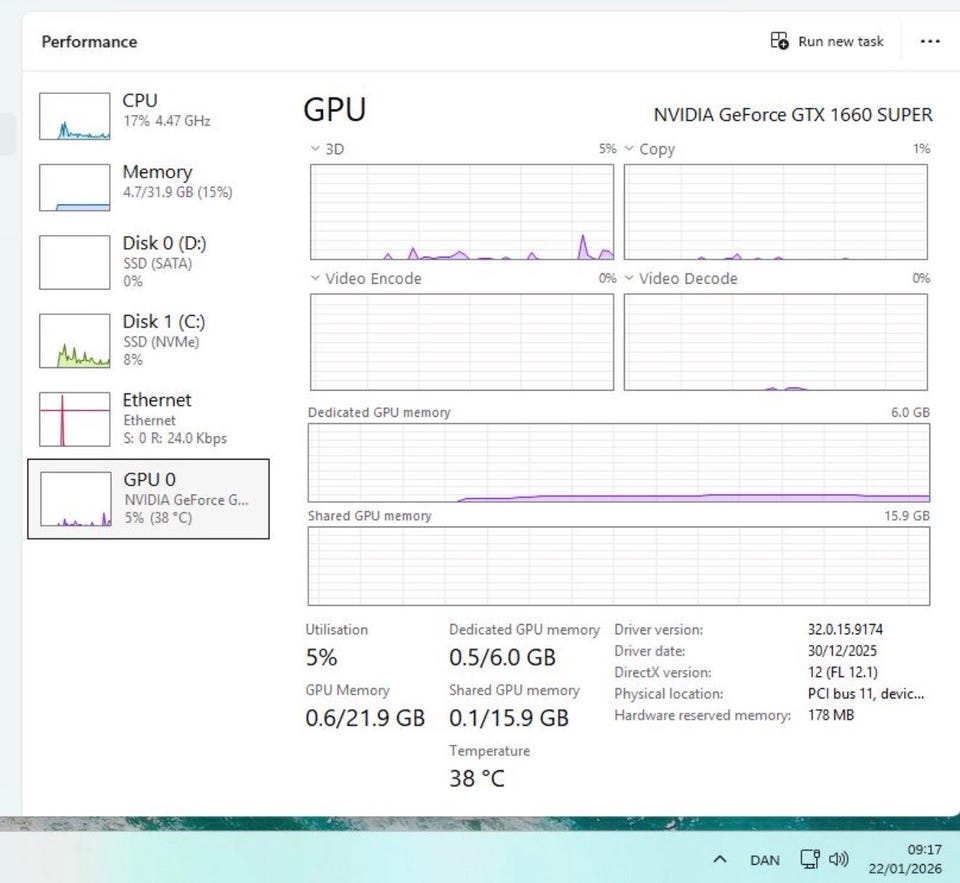Click the Ethernet throughput mini graph
Image resolution: width=960 pixels, height=883 pixels.
[x=75, y=419]
